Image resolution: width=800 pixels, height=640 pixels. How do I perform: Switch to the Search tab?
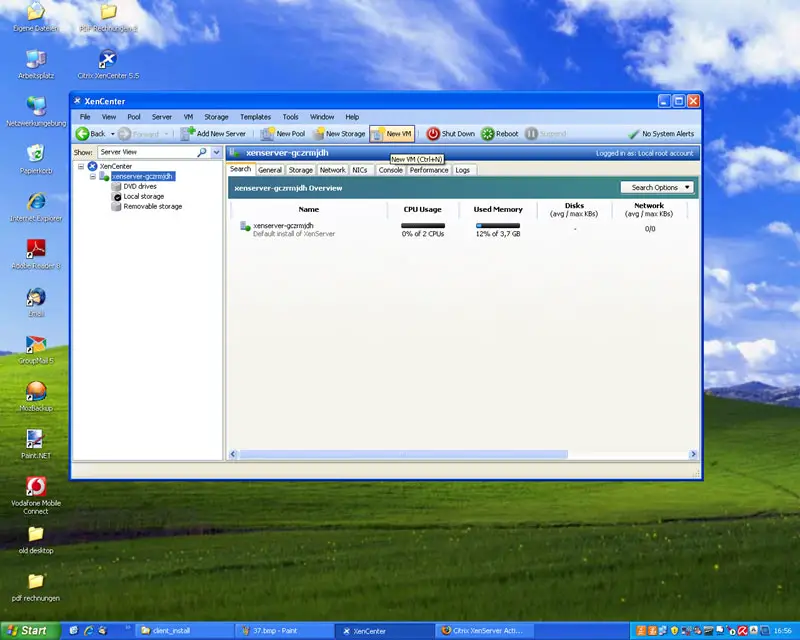(240, 169)
